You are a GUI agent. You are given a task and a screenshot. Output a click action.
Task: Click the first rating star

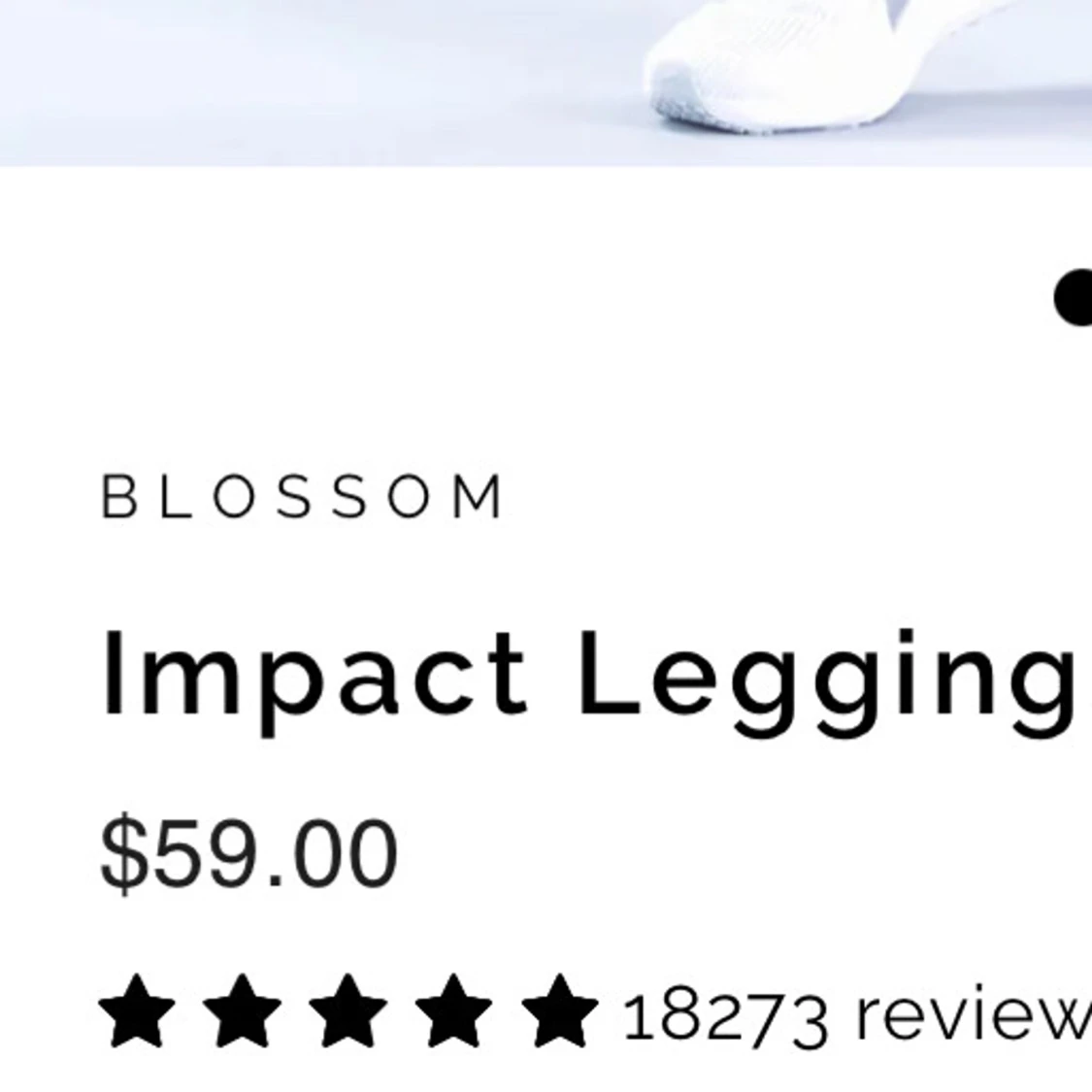tap(137, 1010)
